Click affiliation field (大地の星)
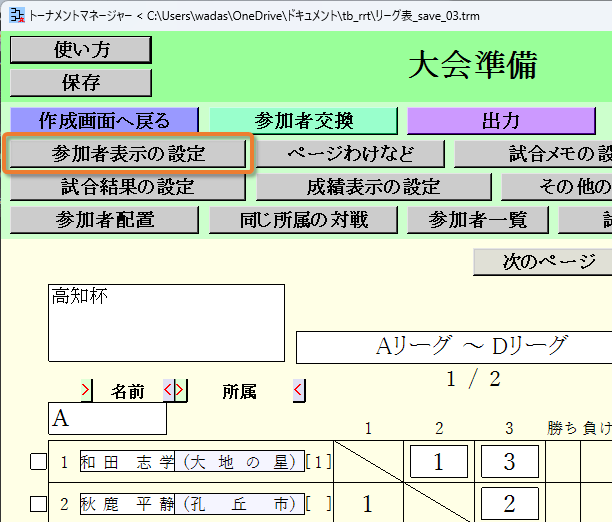The image size is (612, 522). tap(239, 461)
